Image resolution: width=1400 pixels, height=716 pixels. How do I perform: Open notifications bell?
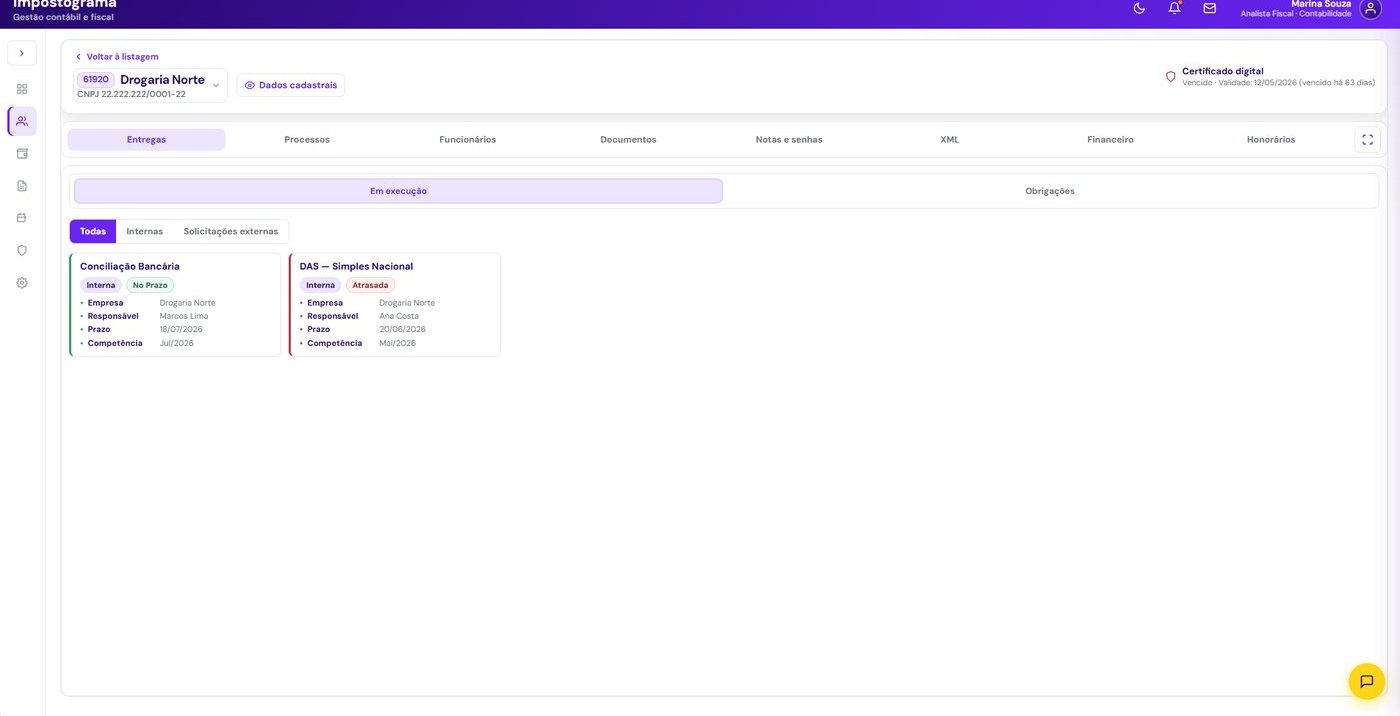(1174, 8)
